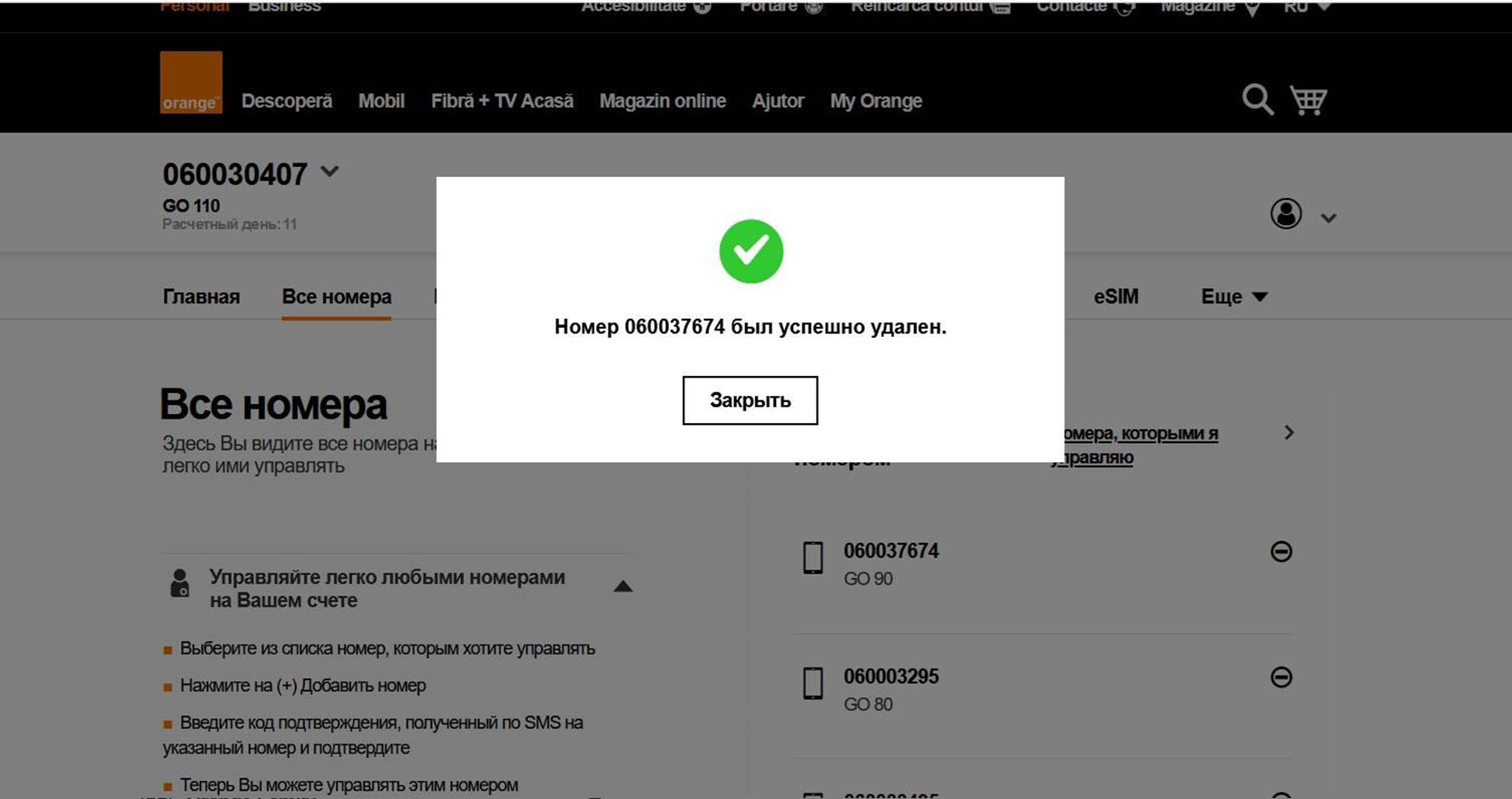
Task: Collapse the Управляйте легко любыми номерами section
Action: (x=623, y=587)
